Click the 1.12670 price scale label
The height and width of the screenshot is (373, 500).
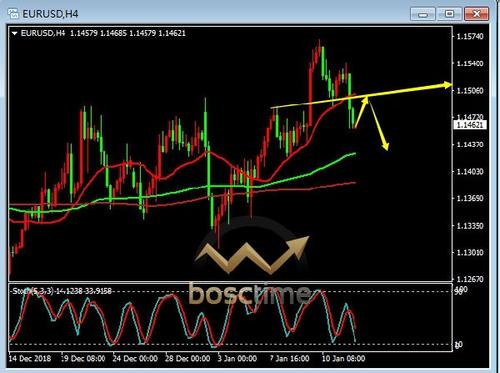[470, 279]
